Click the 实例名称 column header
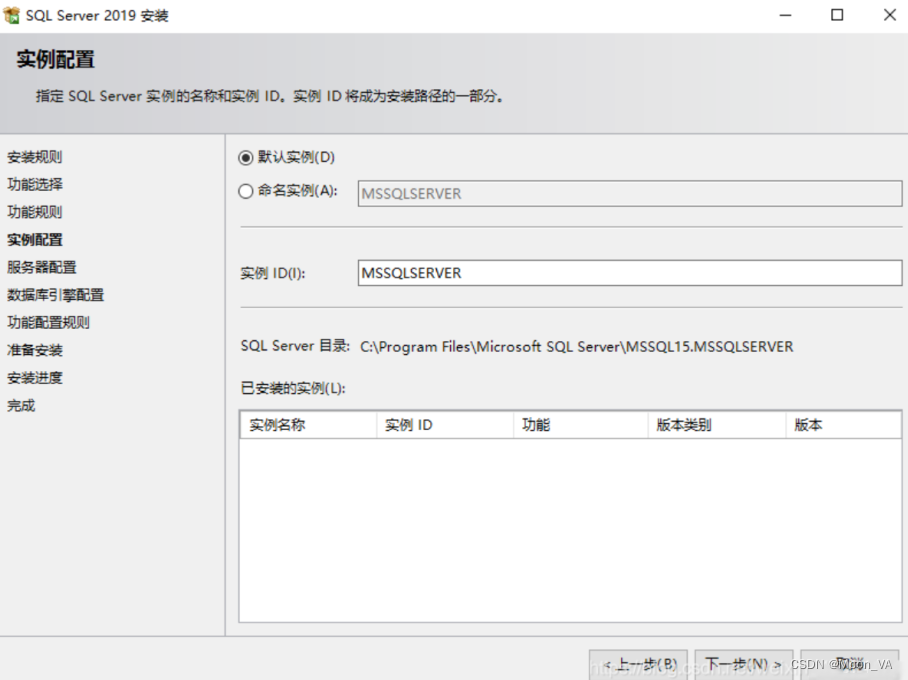This screenshot has width=908, height=680. coord(308,425)
